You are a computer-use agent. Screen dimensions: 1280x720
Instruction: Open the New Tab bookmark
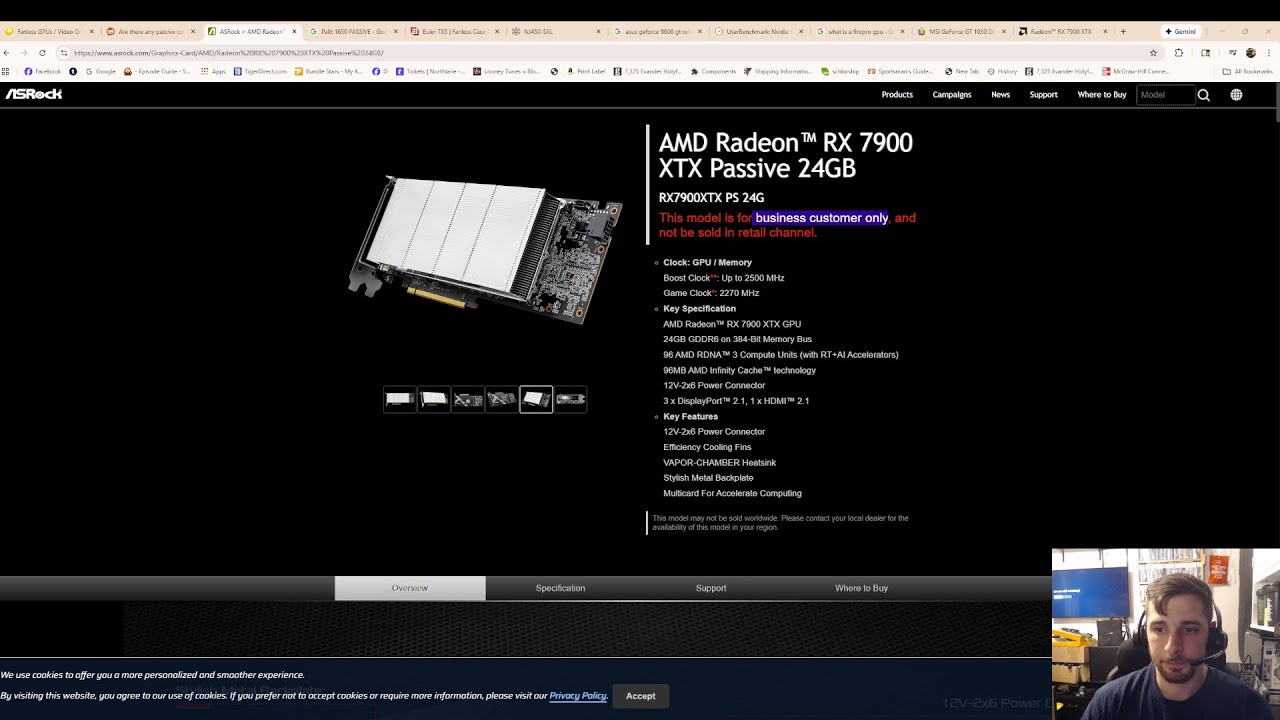pyautogui.click(x=961, y=71)
